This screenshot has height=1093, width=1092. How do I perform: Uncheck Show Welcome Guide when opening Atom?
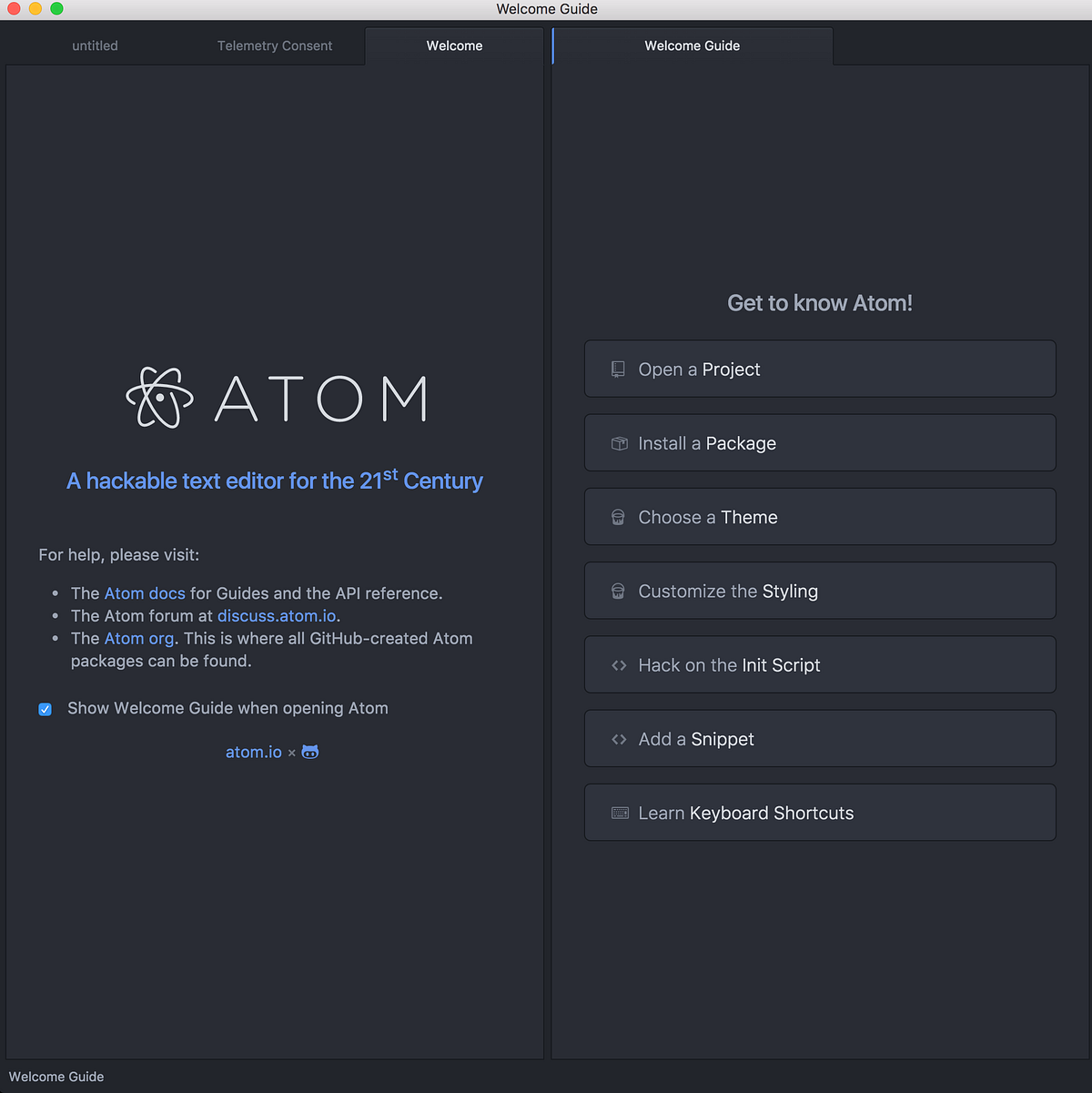pos(45,709)
